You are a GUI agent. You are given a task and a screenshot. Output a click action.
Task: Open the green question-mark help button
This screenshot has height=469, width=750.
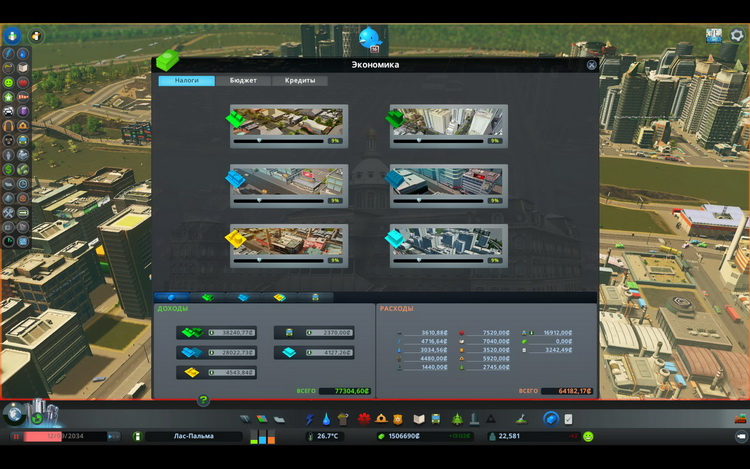coord(203,400)
